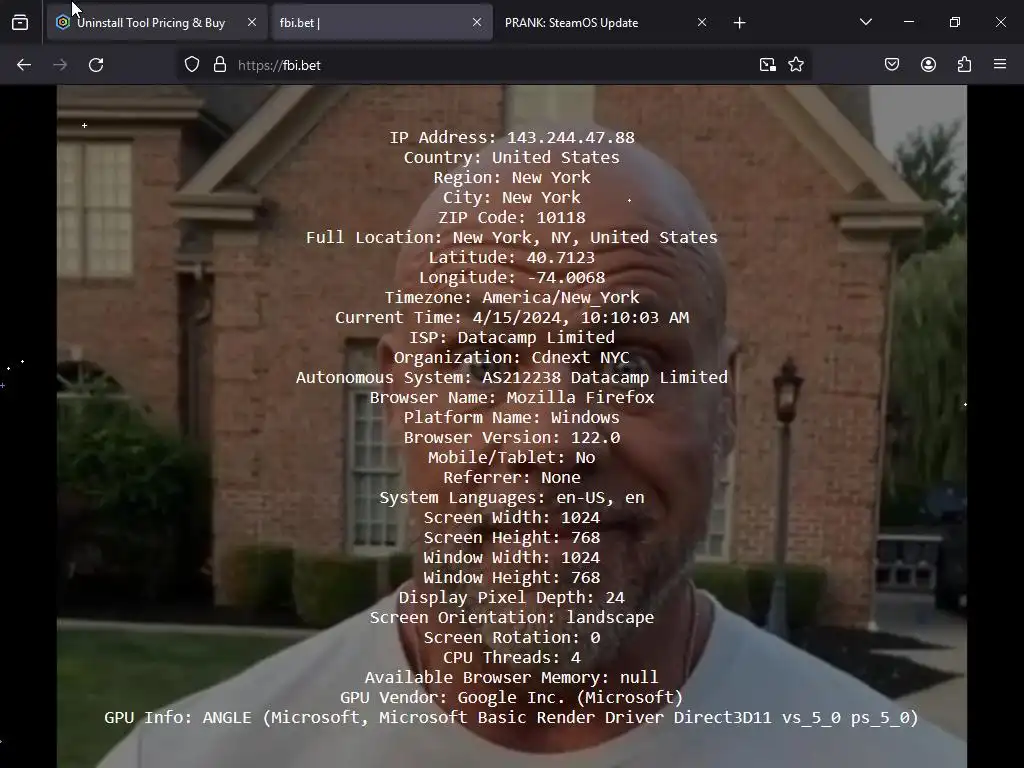
Task: Open the Extensions panel
Action: pyautogui.click(x=965, y=65)
